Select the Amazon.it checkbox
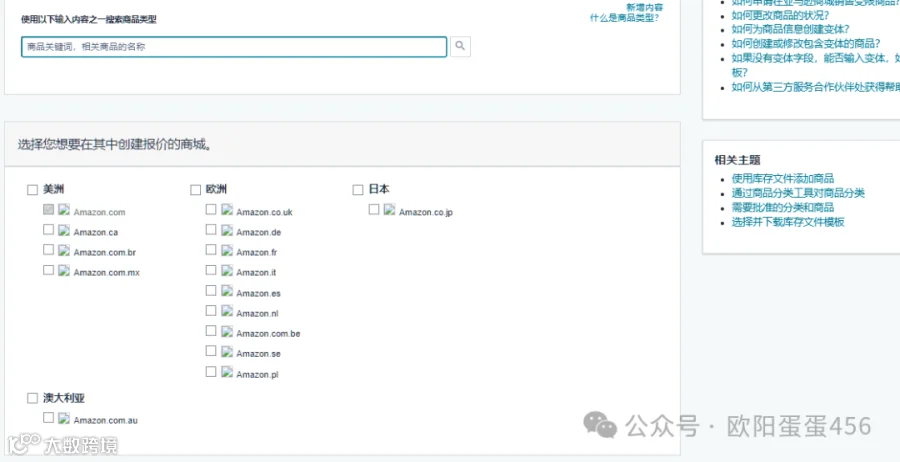 [x=211, y=270]
